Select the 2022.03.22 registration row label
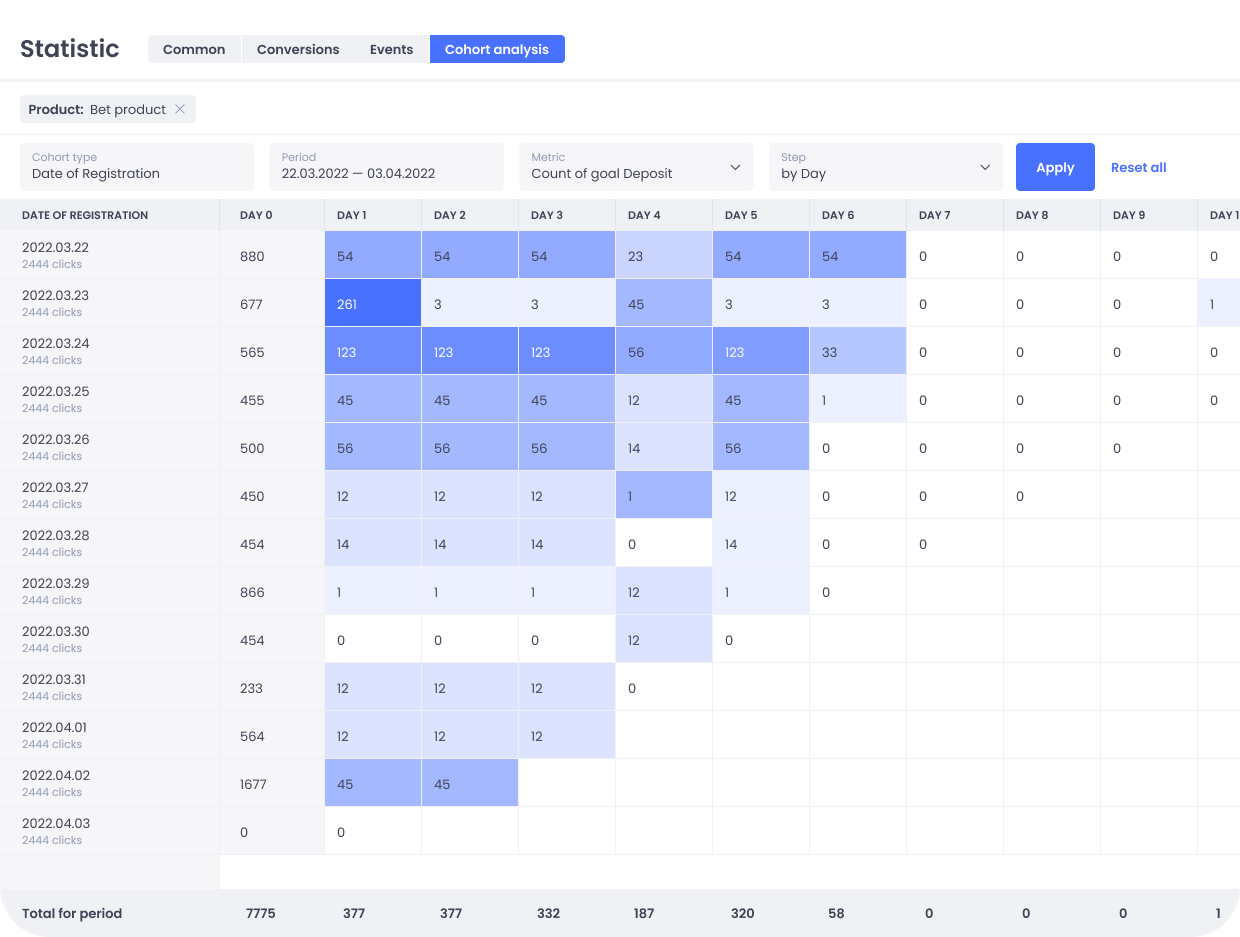Viewport: 1240px width, 937px height. (56, 247)
